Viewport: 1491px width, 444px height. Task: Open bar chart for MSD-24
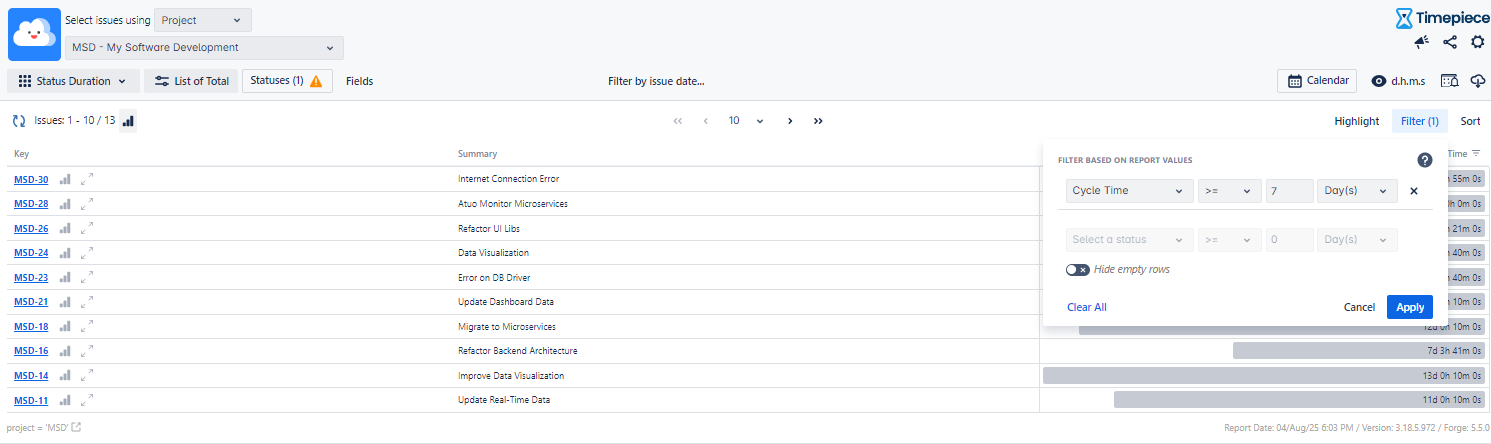click(x=65, y=253)
